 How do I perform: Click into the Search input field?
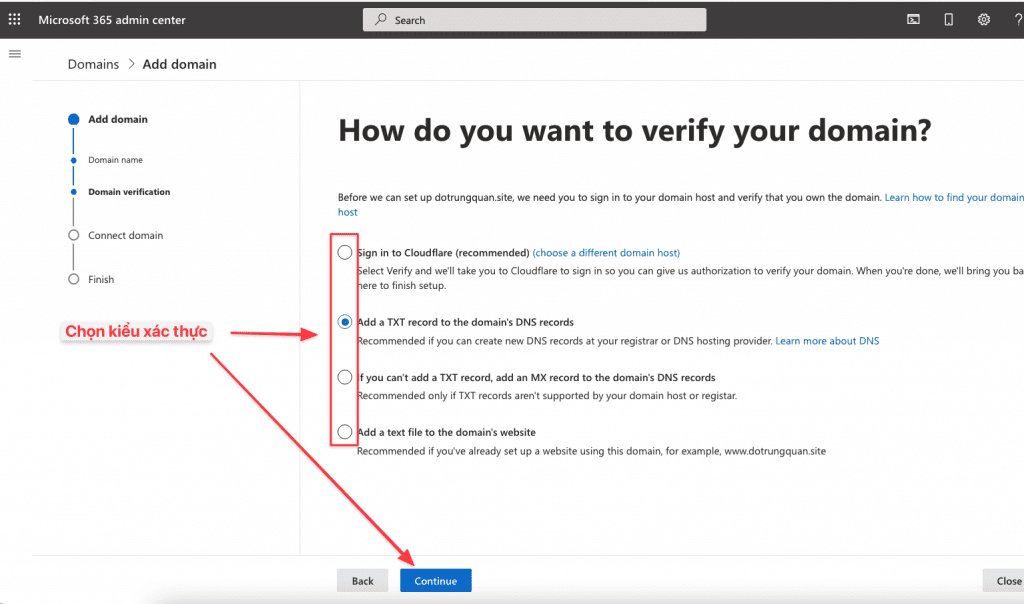click(534, 20)
